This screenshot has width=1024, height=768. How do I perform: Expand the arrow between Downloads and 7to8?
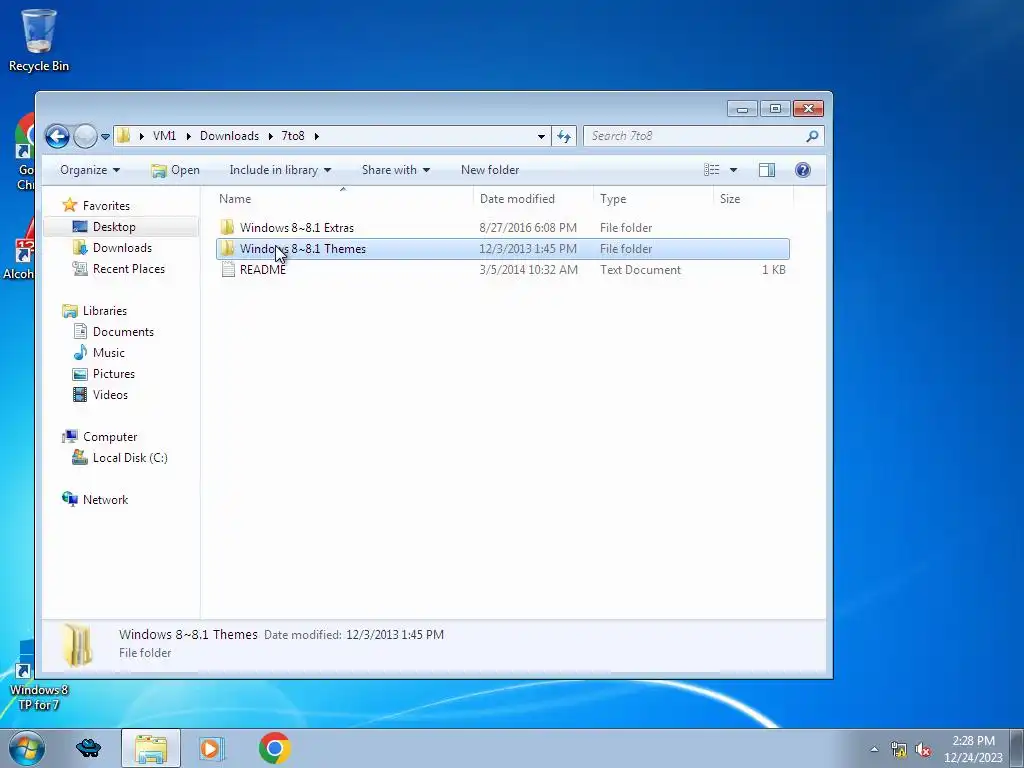click(270, 136)
